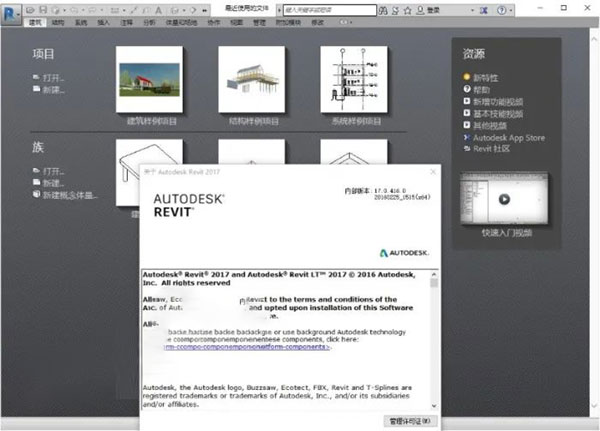The width and height of the screenshot is (600, 431).
Task: Click the search keyword input field
Action: coord(330,10)
